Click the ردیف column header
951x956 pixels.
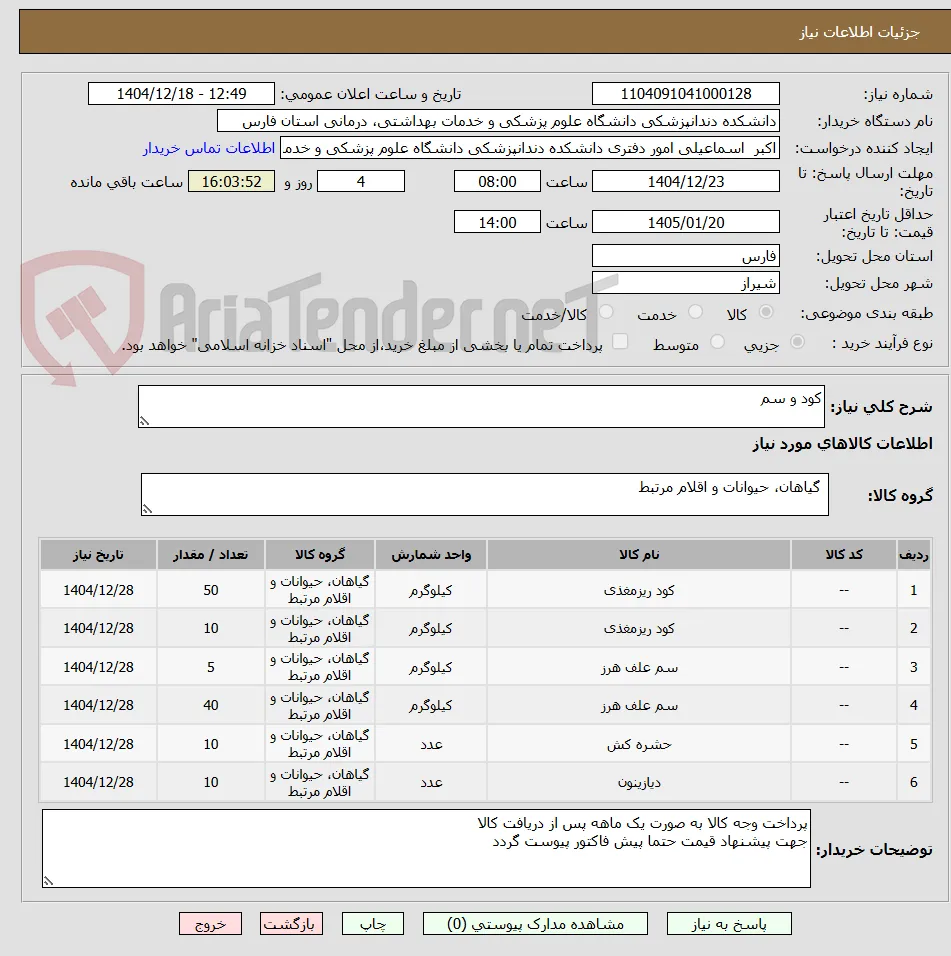(x=913, y=554)
